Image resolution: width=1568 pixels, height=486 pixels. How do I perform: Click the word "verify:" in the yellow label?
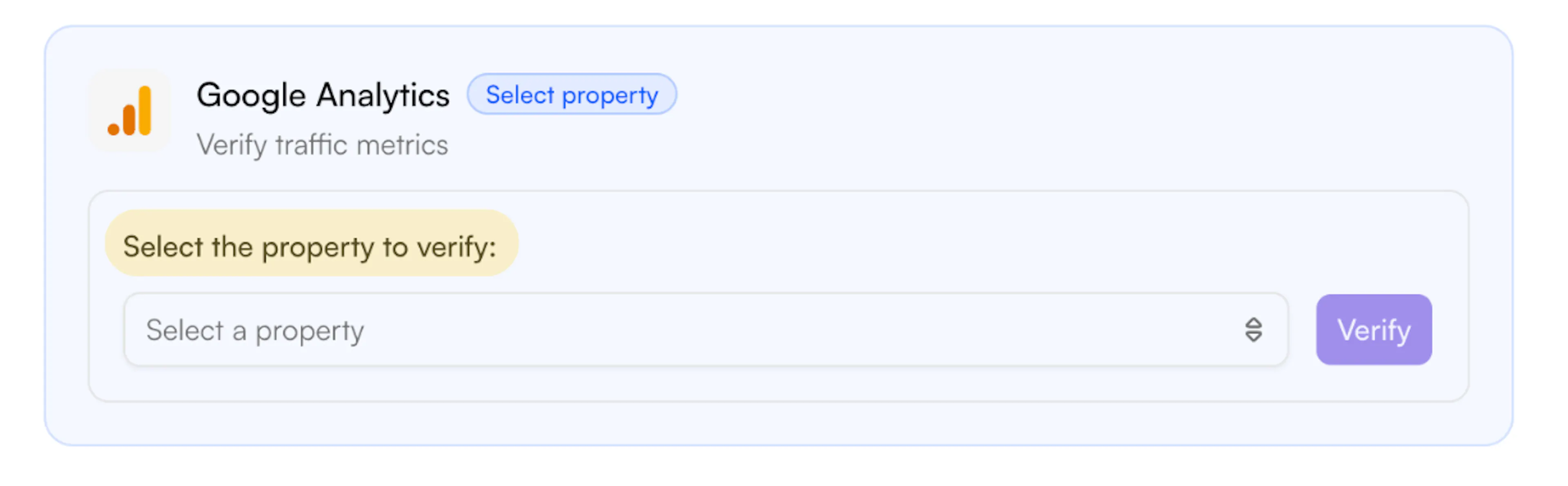457,247
